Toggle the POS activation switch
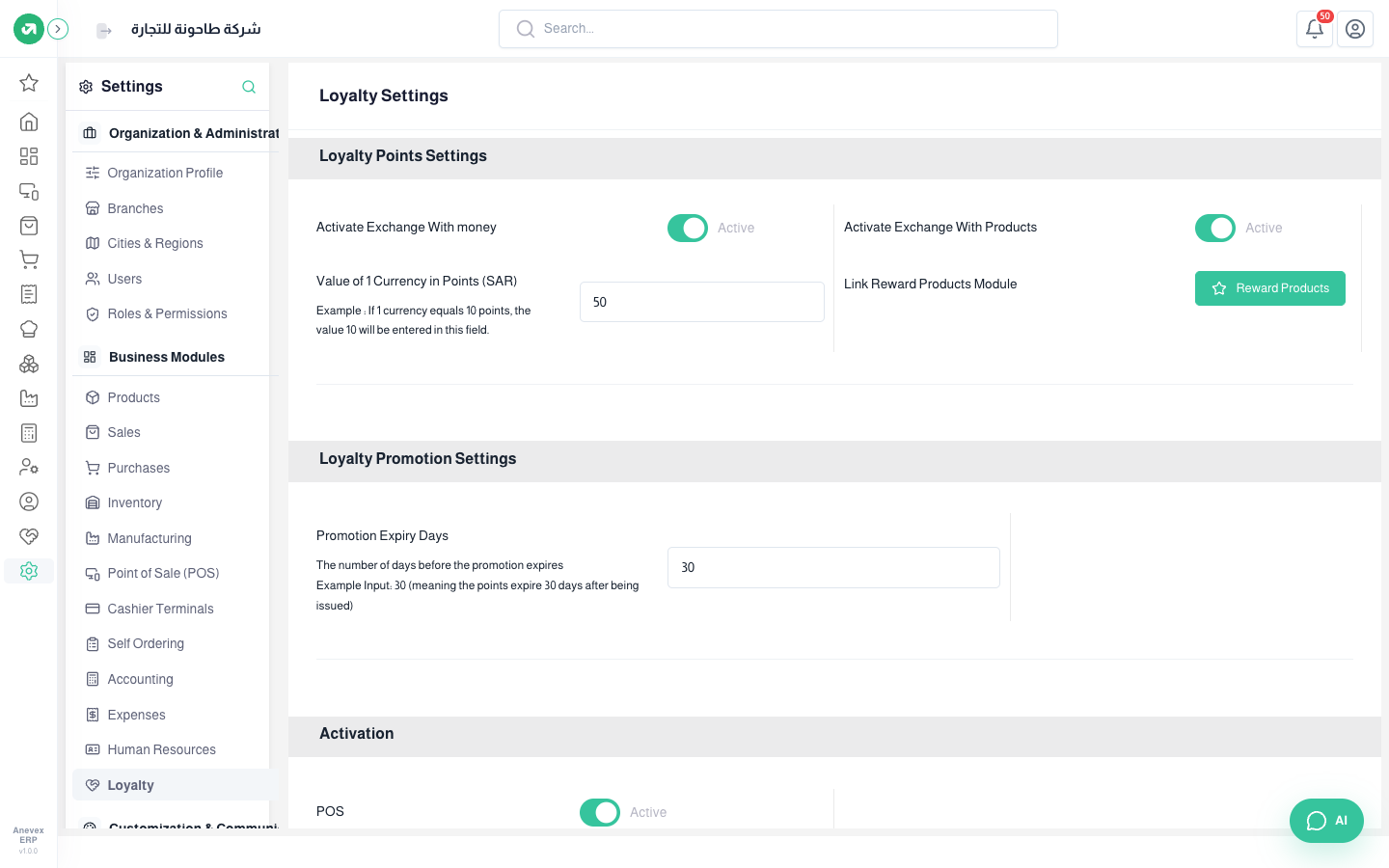This screenshot has height=868, width=1389. click(600, 812)
